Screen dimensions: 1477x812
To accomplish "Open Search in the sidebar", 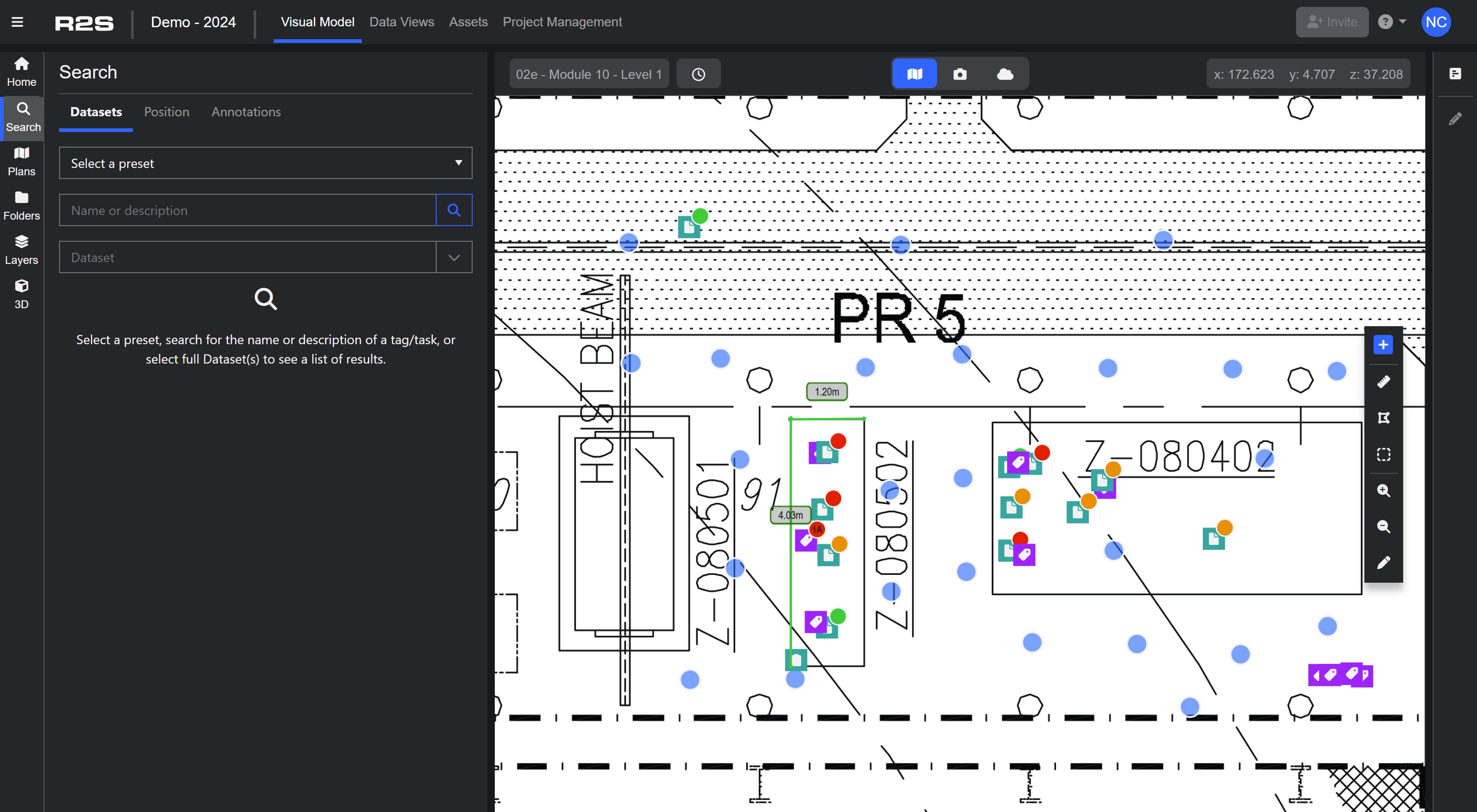I will tap(23, 118).
